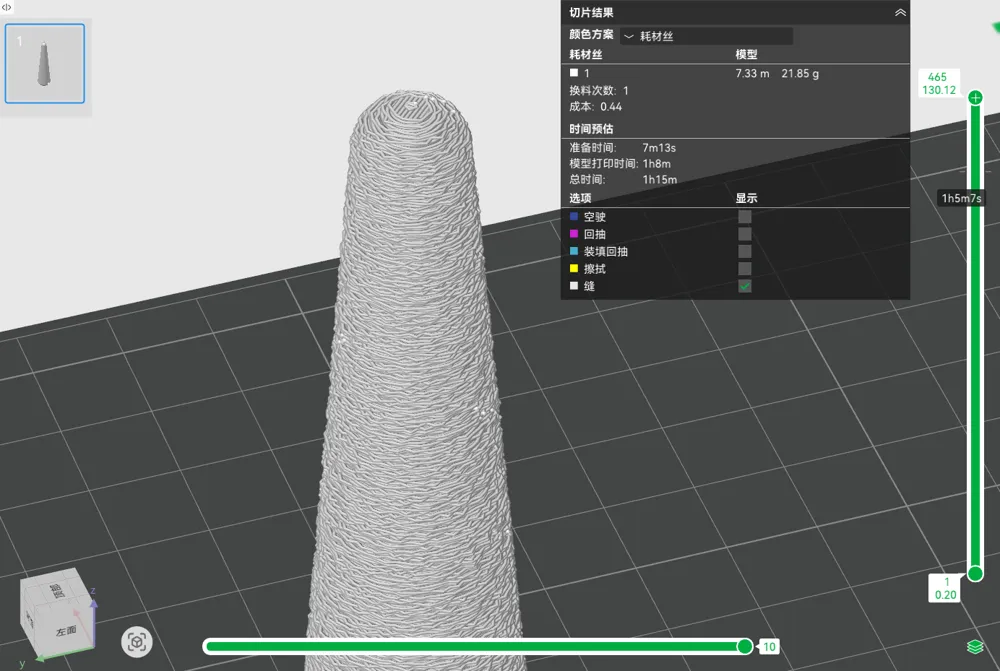Click the 7.33 m filament length value
Screen dimensions: 1000x671
pyautogui.click(x=752, y=73)
